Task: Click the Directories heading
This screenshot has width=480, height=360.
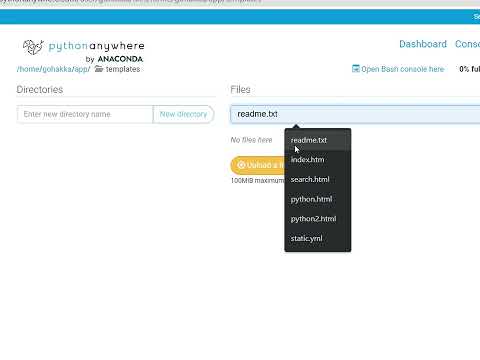Action: tap(40, 89)
